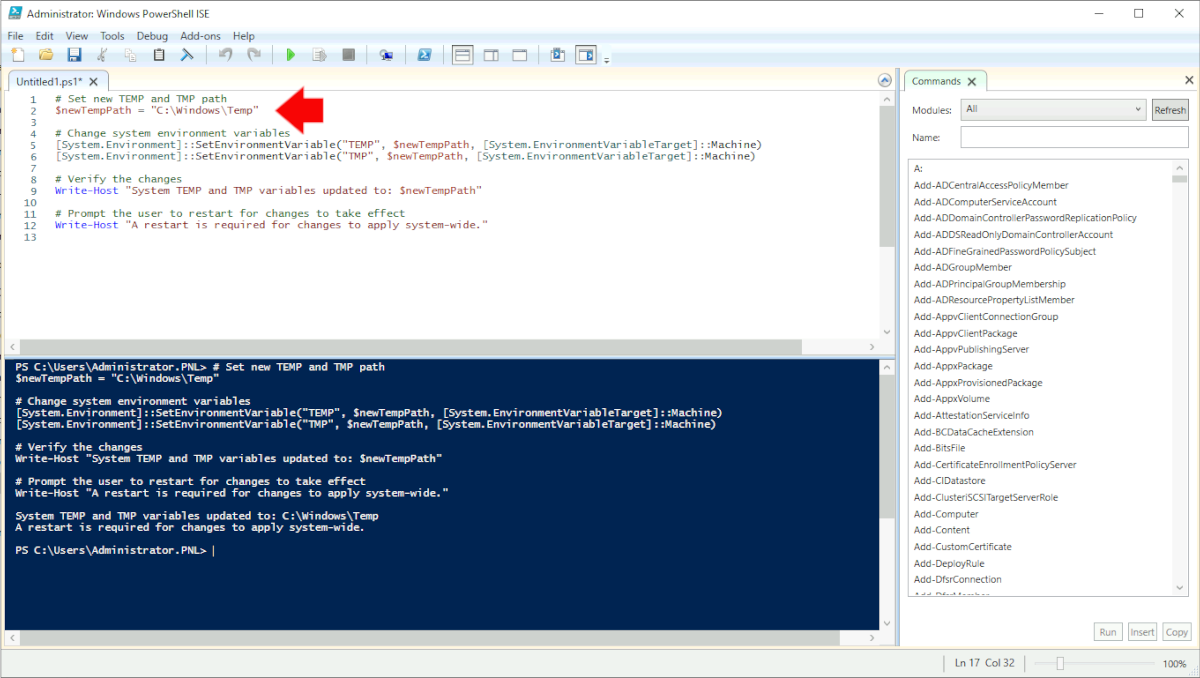This screenshot has width=1200, height=678.
Task: Select Add-AppxVolume command
Action: coord(950,399)
